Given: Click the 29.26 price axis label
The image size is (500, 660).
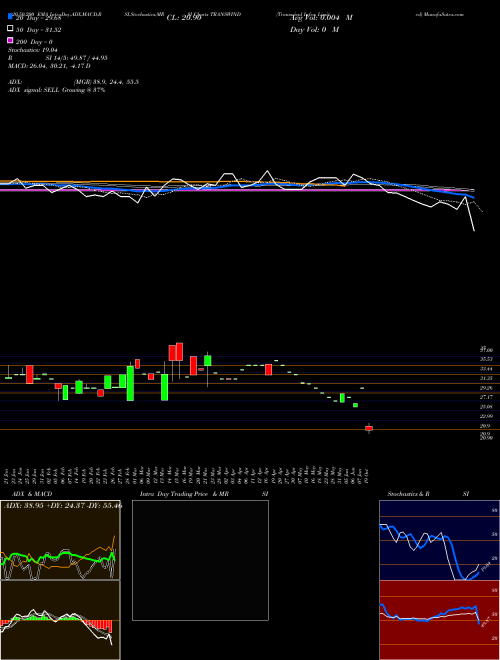Looking at the screenshot, I should coord(487,388).
